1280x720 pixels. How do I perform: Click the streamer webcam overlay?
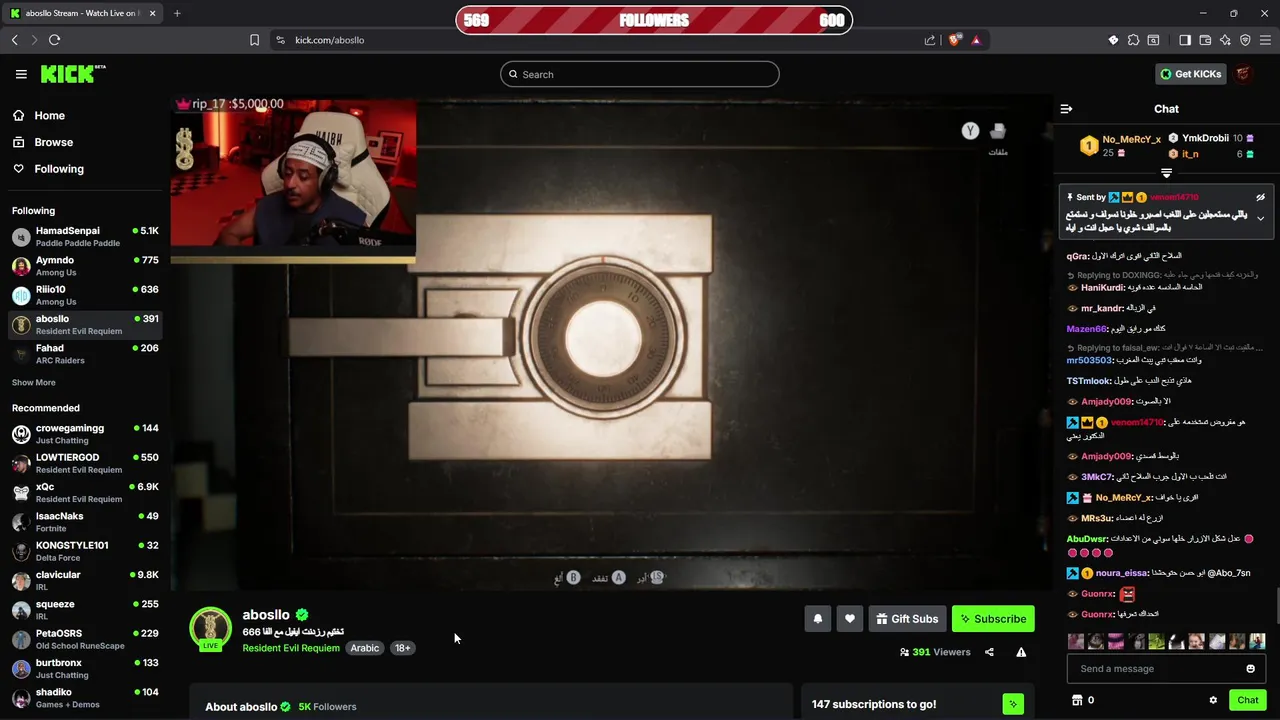click(x=293, y=178)
